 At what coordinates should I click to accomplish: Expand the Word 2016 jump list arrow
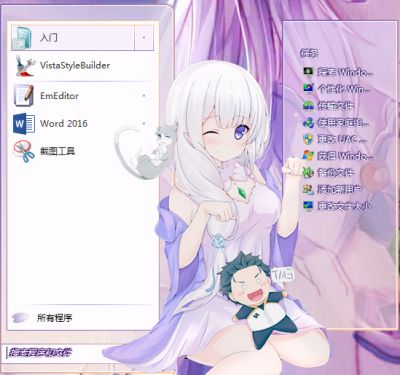[x=144, y=123]
